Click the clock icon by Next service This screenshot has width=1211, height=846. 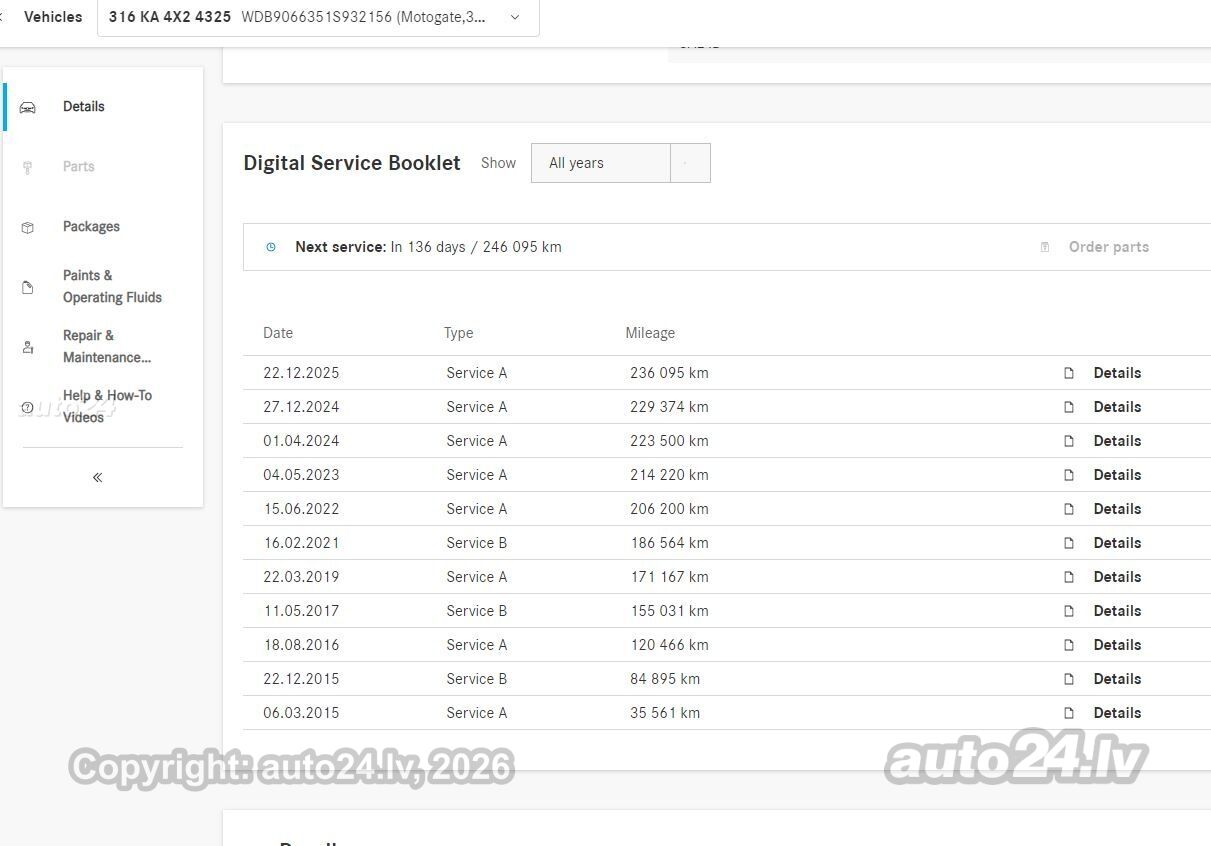(x=271, y=247)
